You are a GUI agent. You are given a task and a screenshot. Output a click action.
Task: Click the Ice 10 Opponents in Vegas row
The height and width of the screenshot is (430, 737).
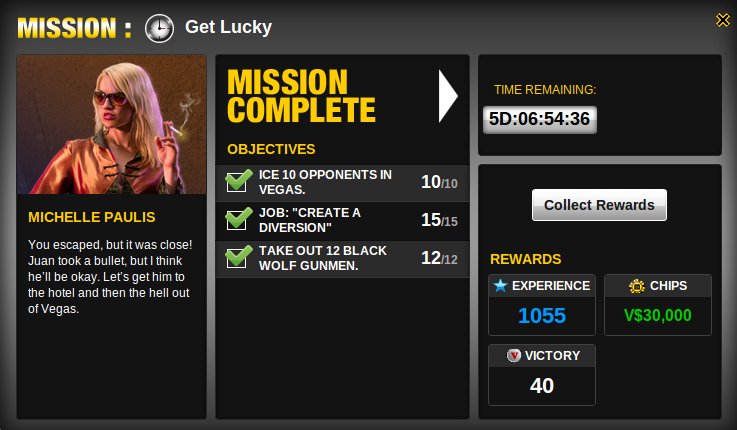click(342, 183)
